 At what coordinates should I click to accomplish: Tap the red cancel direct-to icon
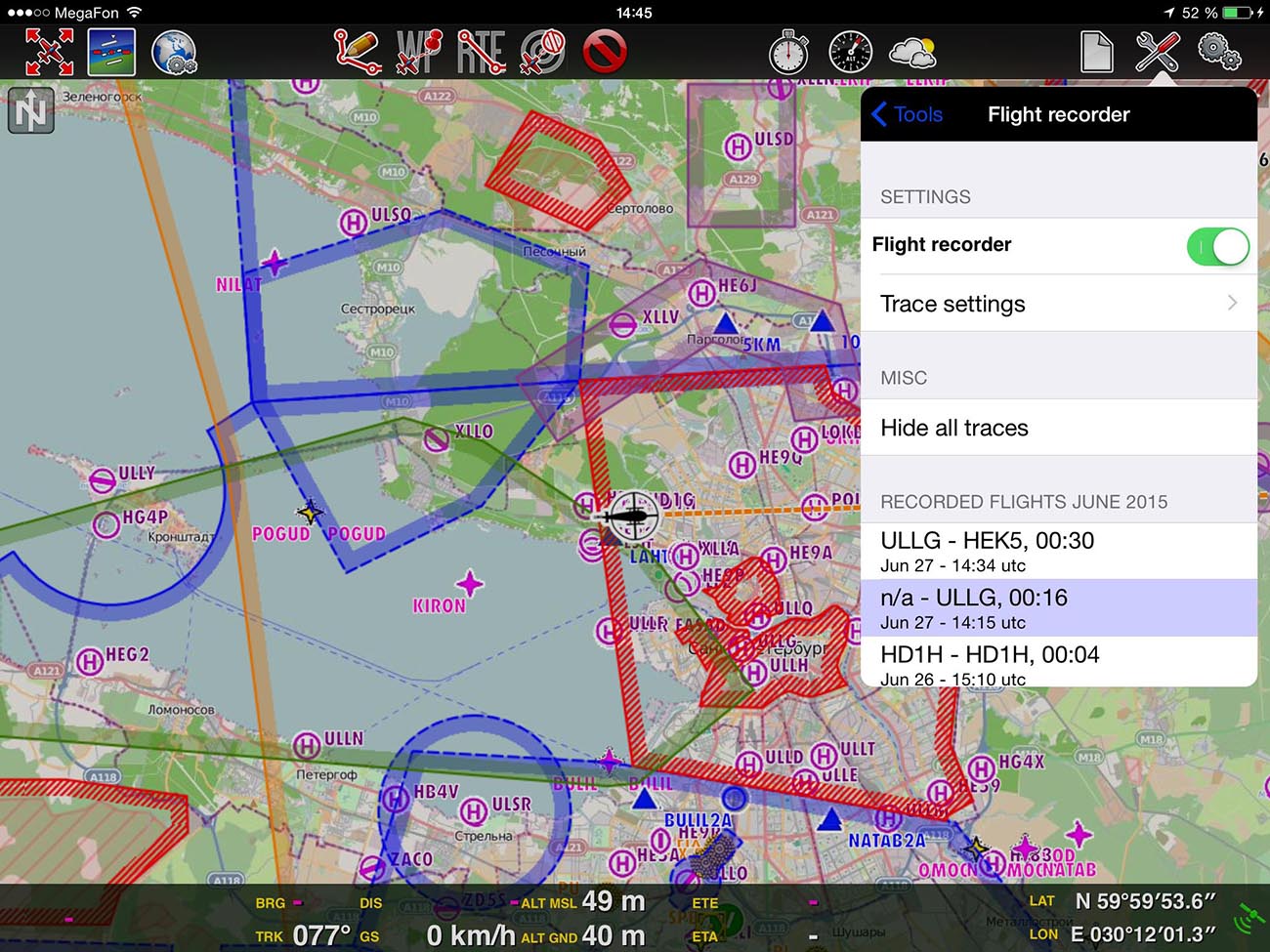pos(604,52)
